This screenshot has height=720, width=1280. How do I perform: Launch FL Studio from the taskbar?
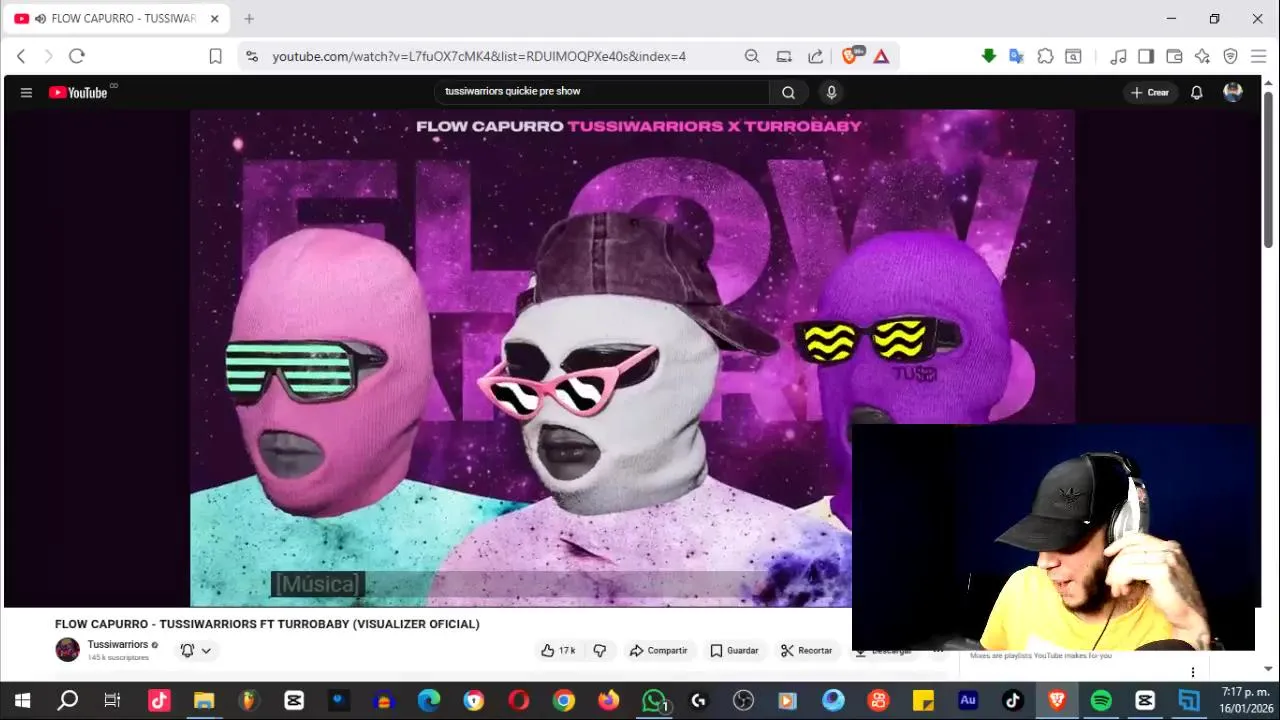(248, 700)
